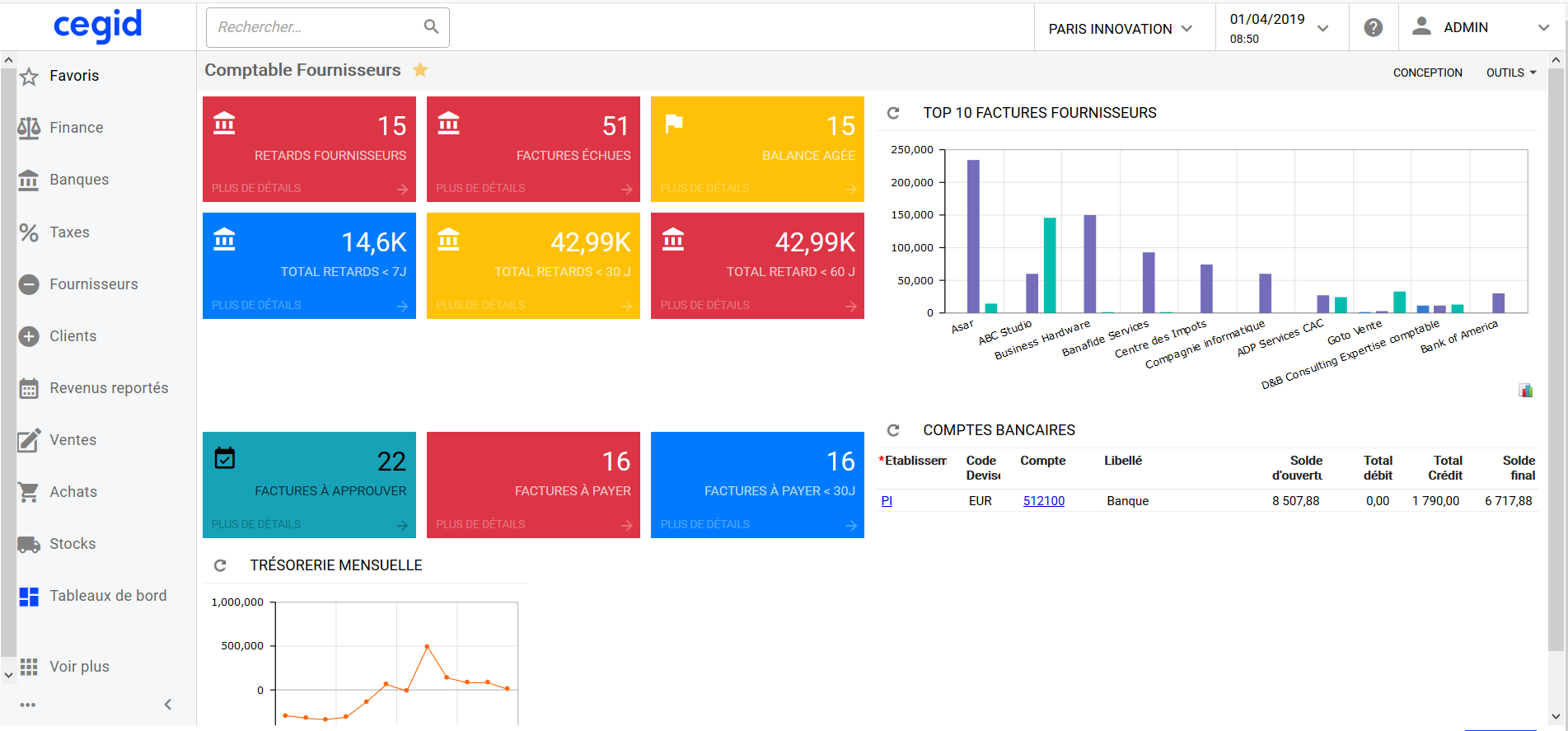
Task: Click the tall purple Asar bar
Action: [973, 237]
